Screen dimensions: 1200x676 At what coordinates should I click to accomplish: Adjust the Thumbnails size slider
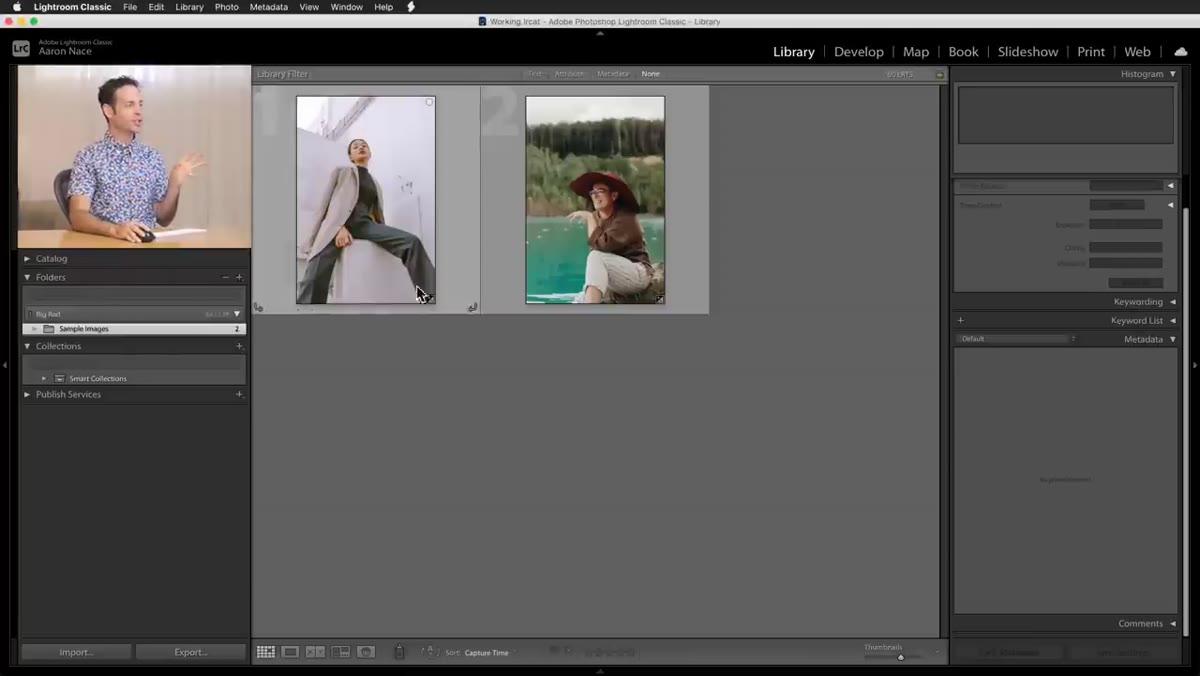coord(901,657)
